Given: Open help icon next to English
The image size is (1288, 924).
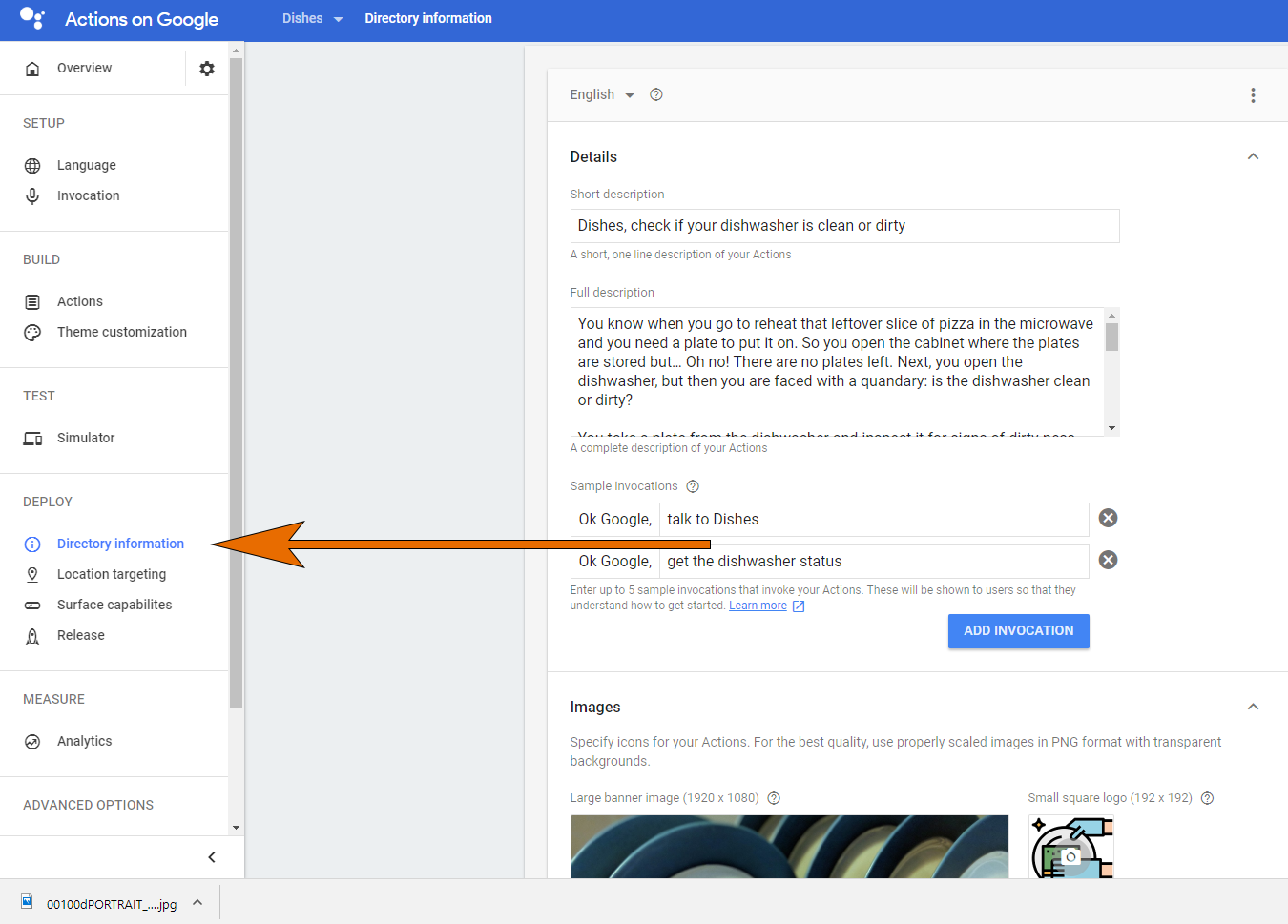Looking at the screenshot, I should coord(656,94).
